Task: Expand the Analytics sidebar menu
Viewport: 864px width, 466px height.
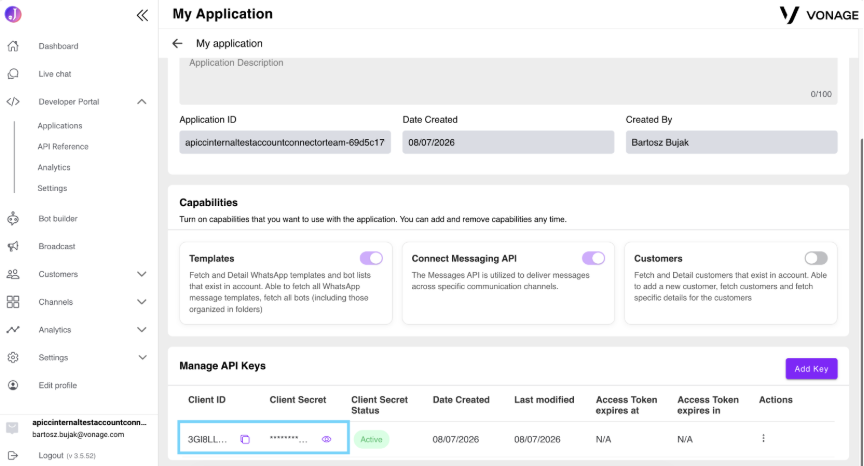Action: [x=142, y=330]
